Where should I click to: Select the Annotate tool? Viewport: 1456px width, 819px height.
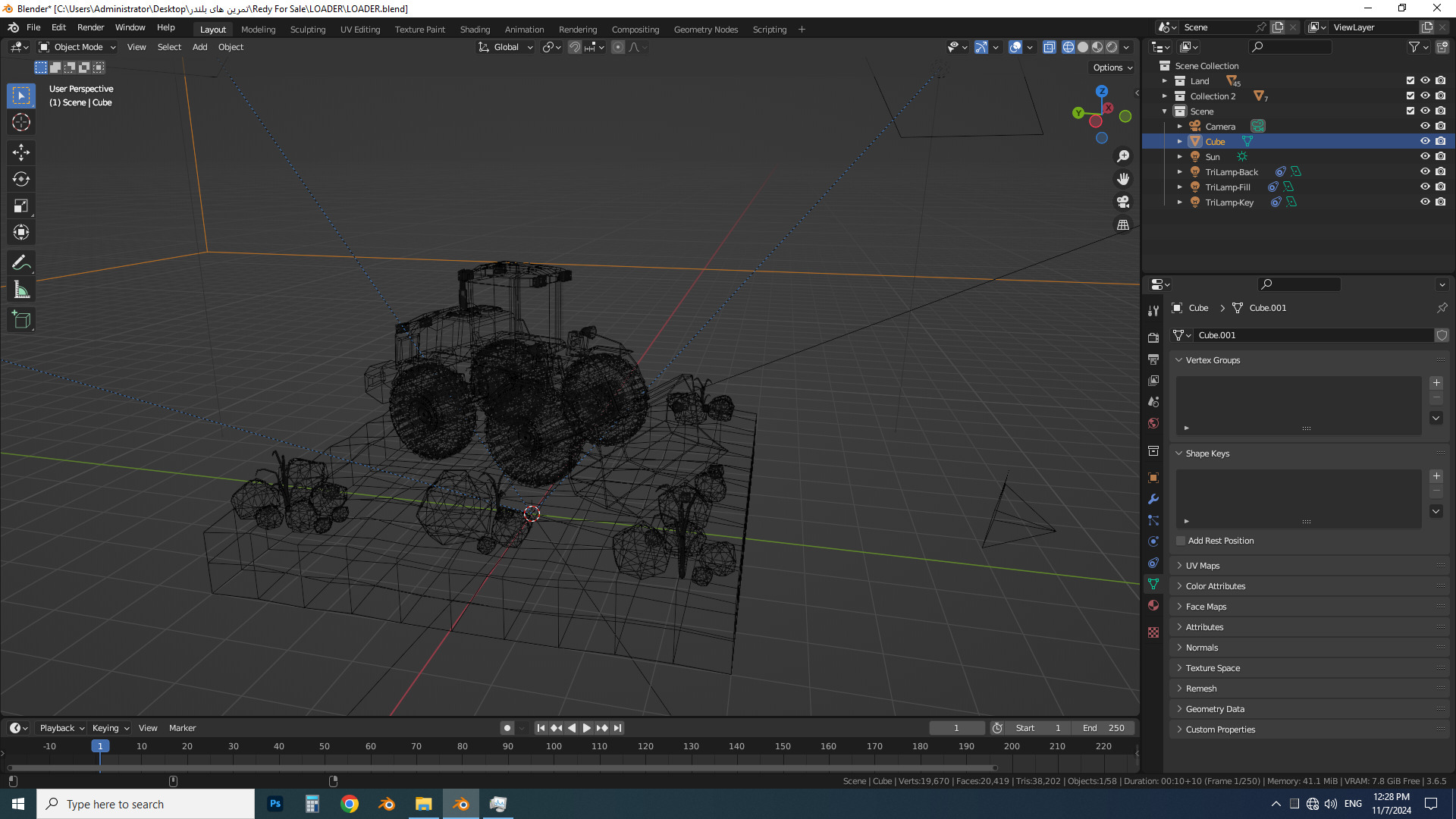(x=21, y=263)
